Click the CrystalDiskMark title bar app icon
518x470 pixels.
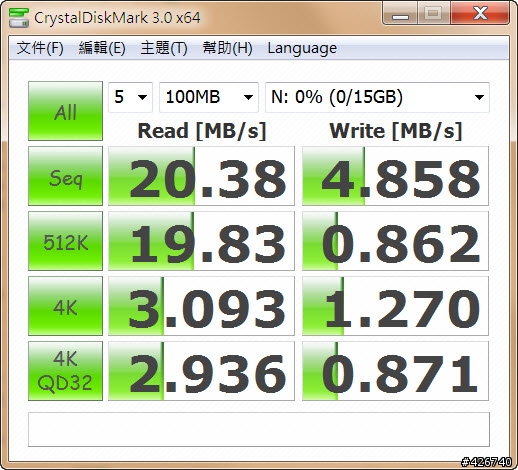click(19, 17)
